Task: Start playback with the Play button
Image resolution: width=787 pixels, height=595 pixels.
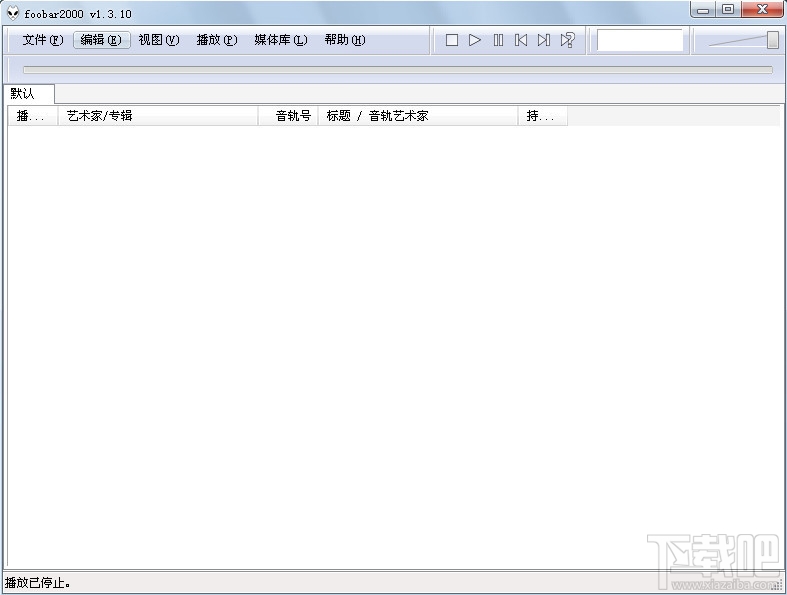Action: click(x=474, y=40)
